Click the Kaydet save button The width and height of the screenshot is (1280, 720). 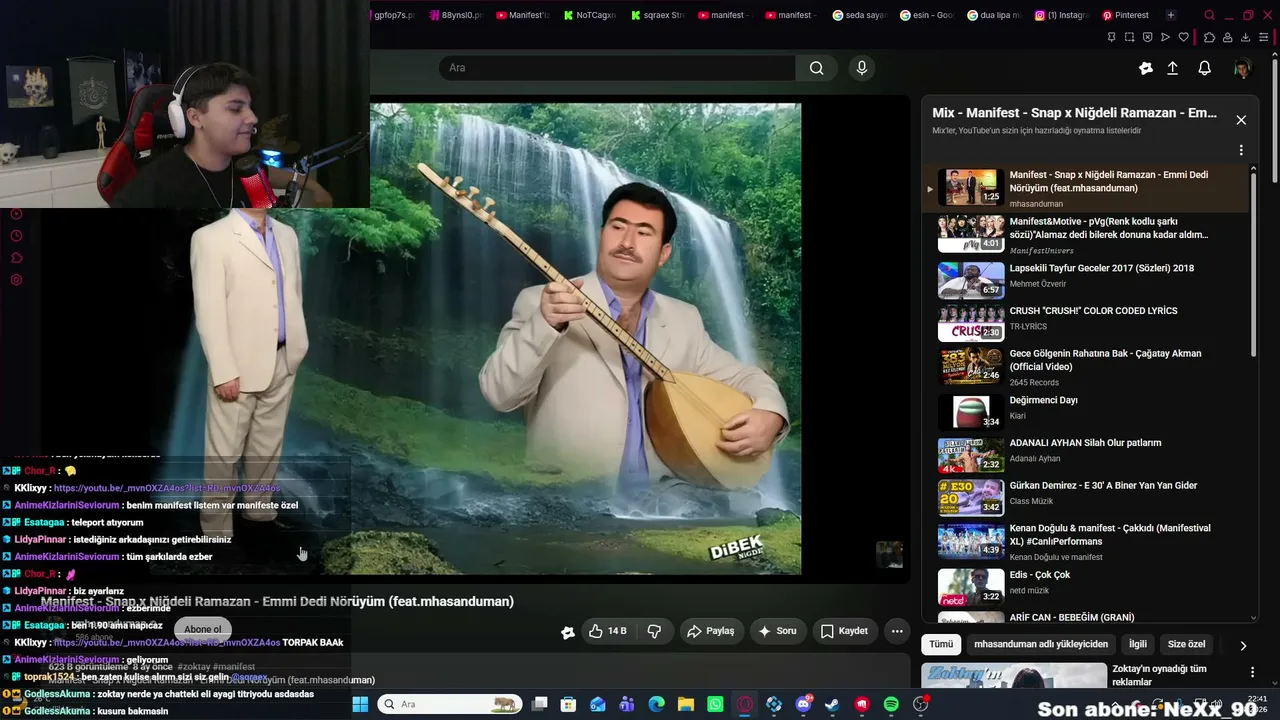844,631
